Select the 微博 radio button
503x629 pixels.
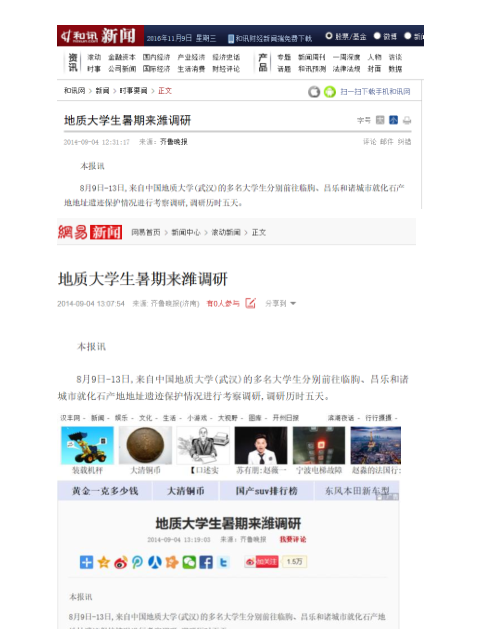[377, 36]
